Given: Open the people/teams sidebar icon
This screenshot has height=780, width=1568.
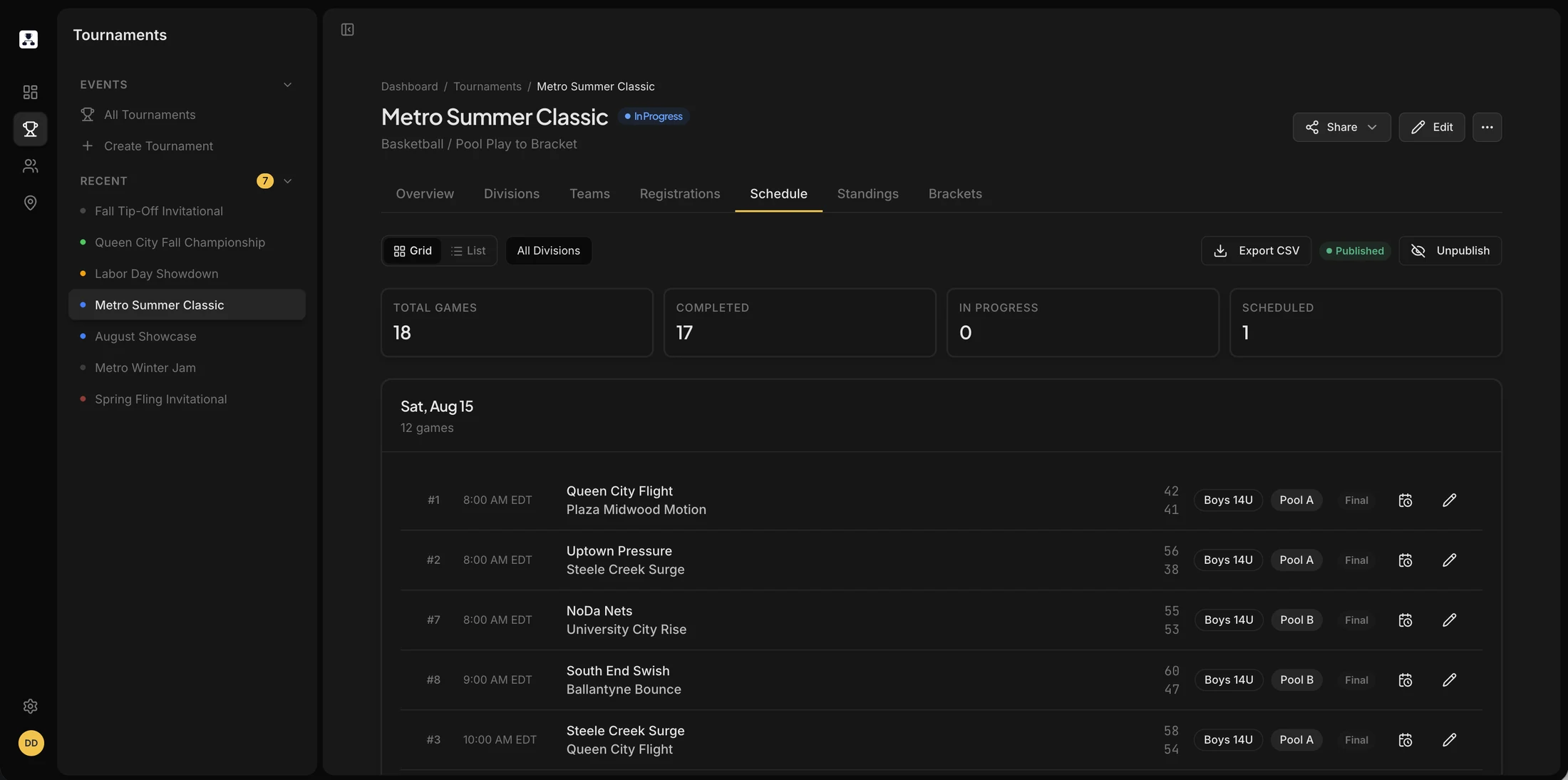Looking at the screenshot, I should 30,166.
